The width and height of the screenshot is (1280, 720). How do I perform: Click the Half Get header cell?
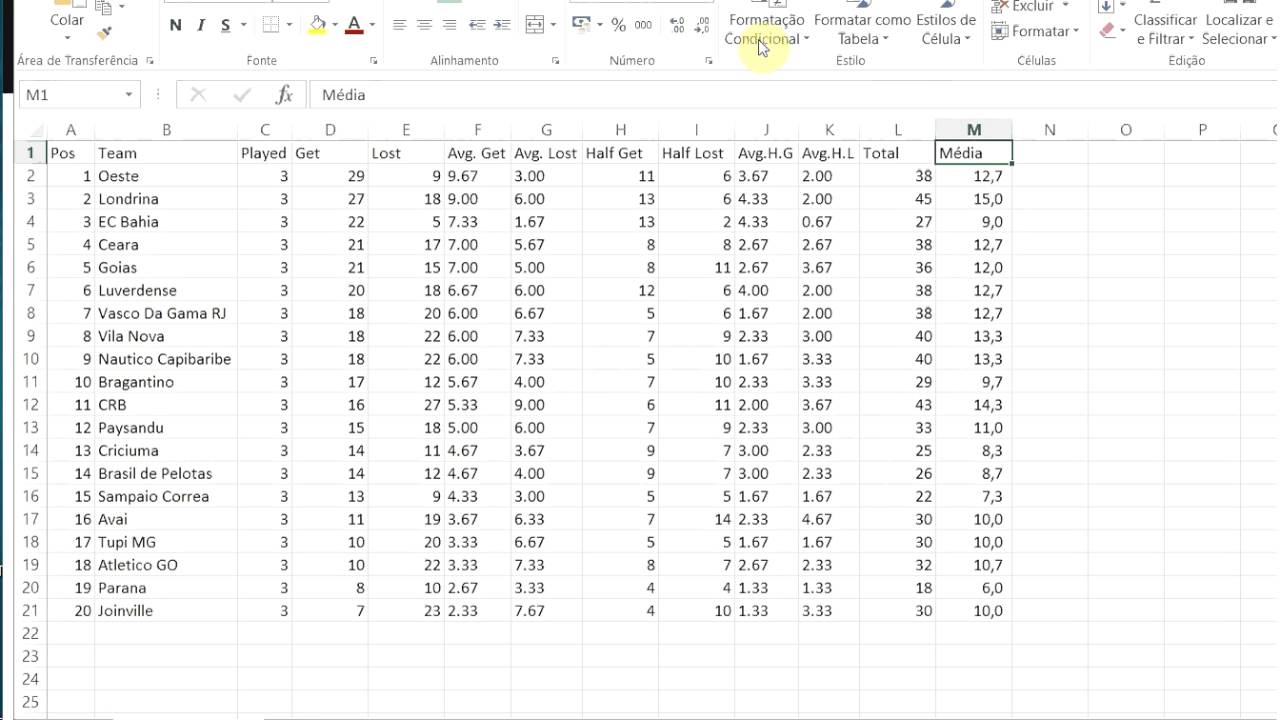(x=620, y=153)
